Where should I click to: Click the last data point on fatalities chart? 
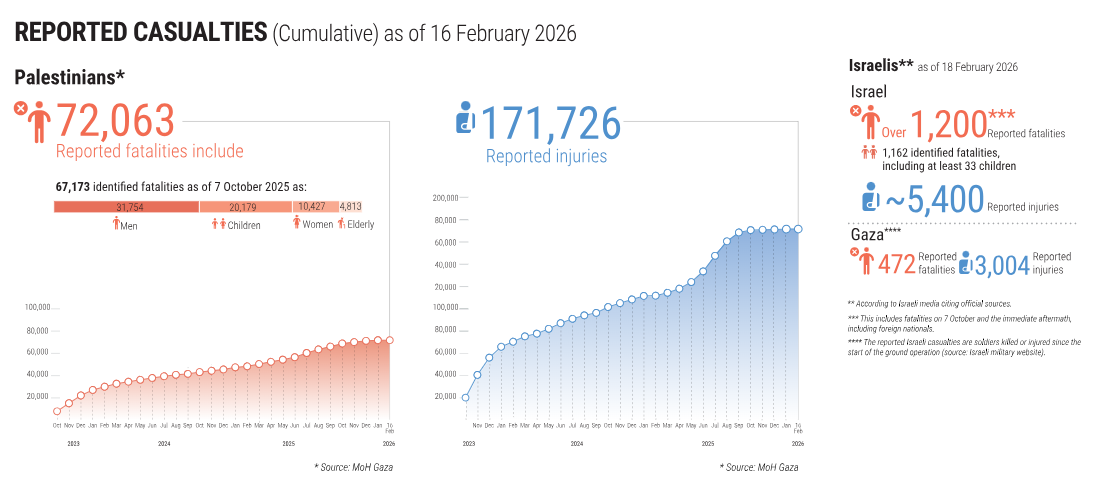pyautogui.click(x=390, y=340)
